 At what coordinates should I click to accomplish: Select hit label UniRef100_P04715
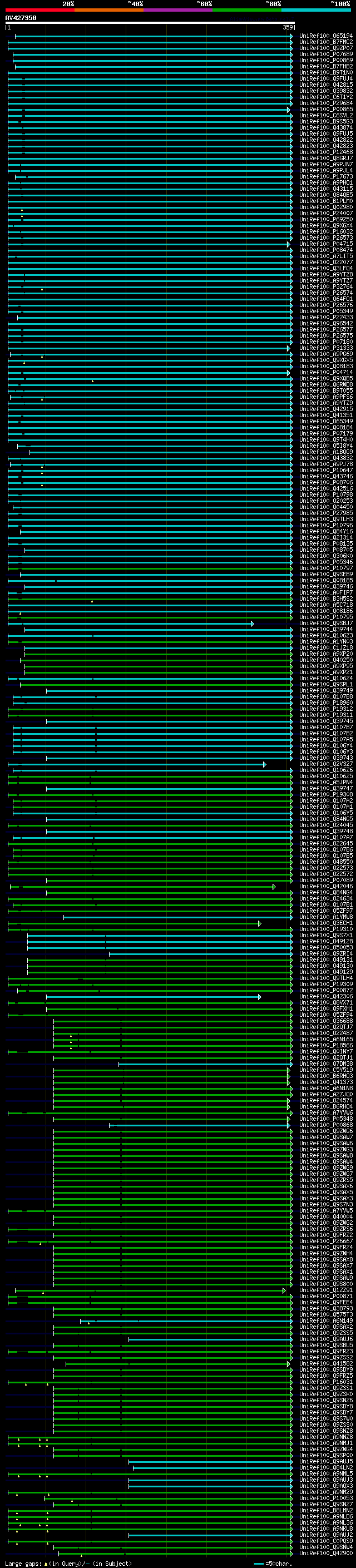tap(325, 244)
